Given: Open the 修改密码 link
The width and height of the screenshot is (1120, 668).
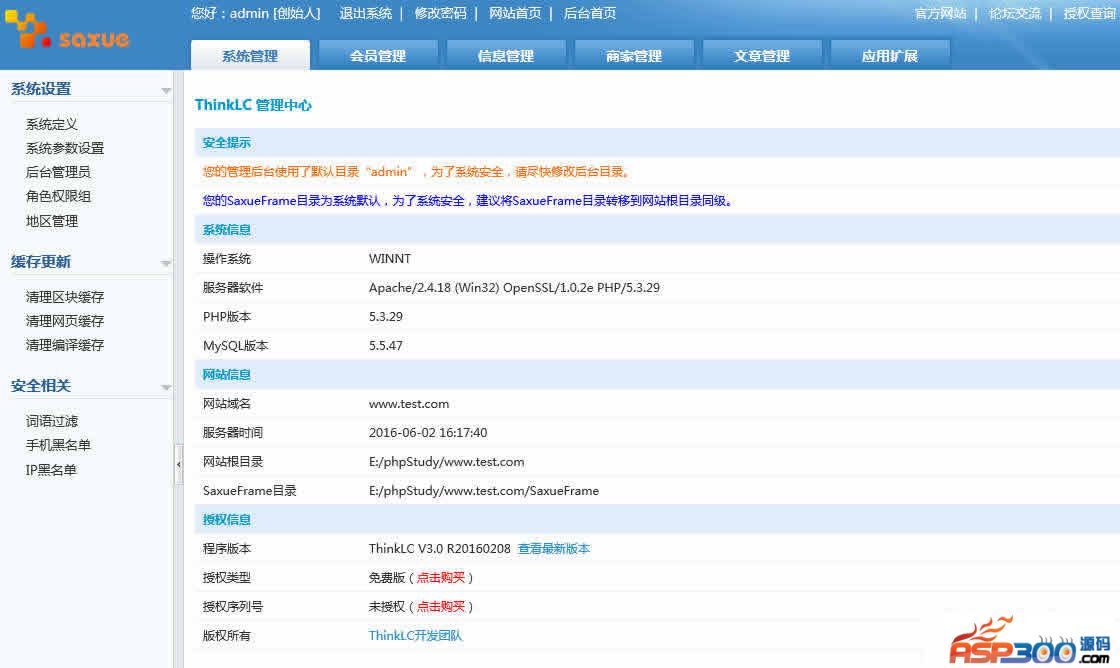Looking at the screenshot, I should click(441, 13).
